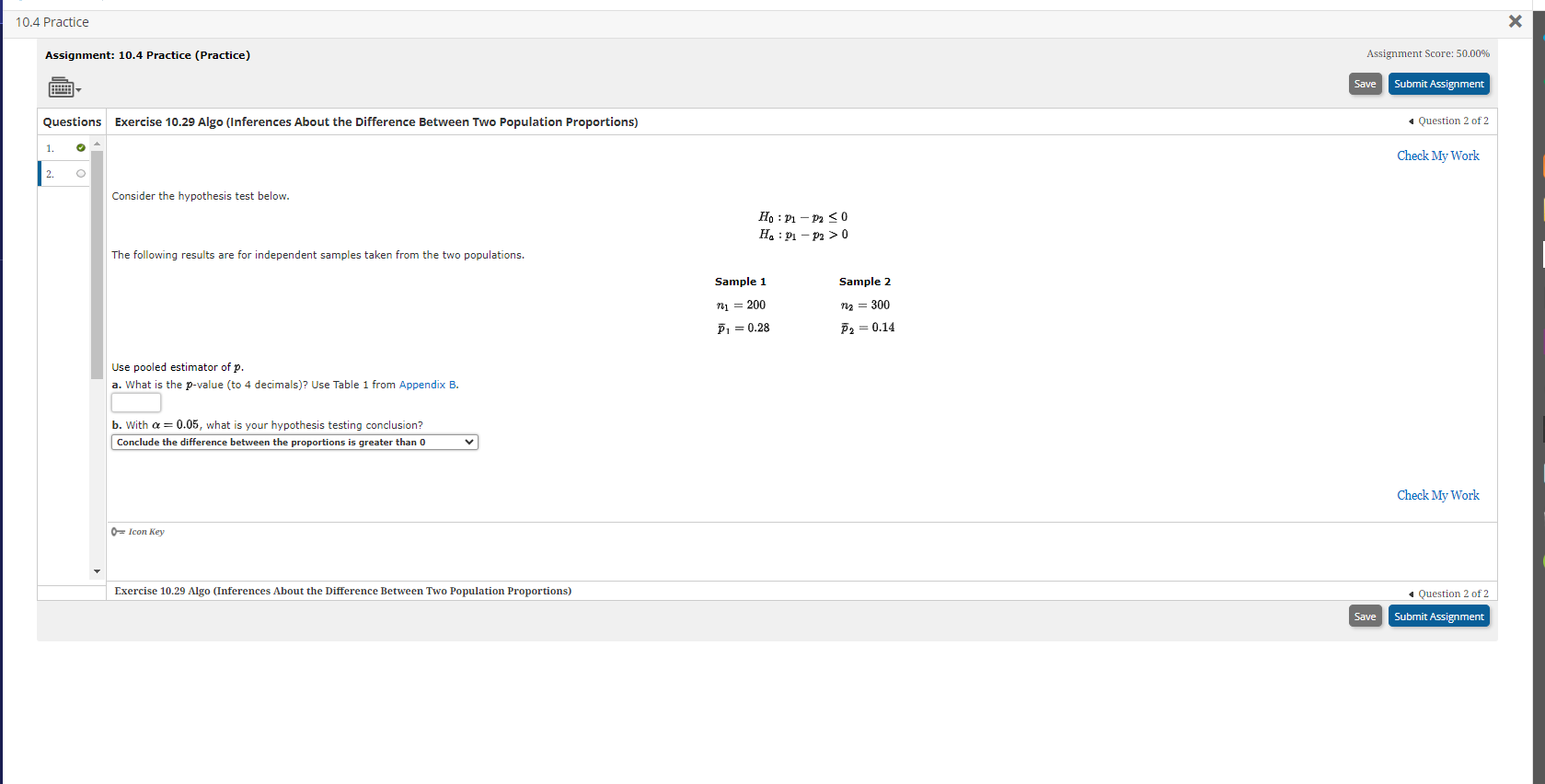Viewport: 1545px width, 784px height.
Task: Click the bottom Save button
Action: pos(1365,617)
